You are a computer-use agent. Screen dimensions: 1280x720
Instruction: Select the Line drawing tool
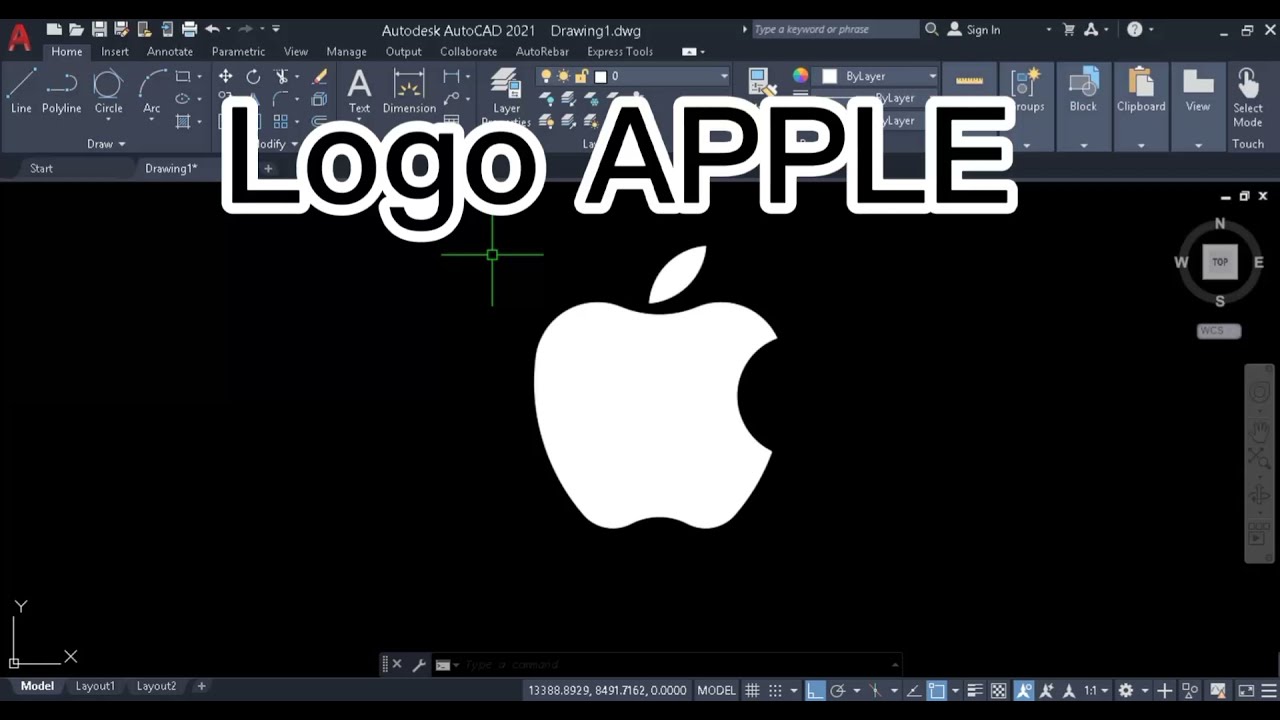pyautogui.click(x=21, y=91)
